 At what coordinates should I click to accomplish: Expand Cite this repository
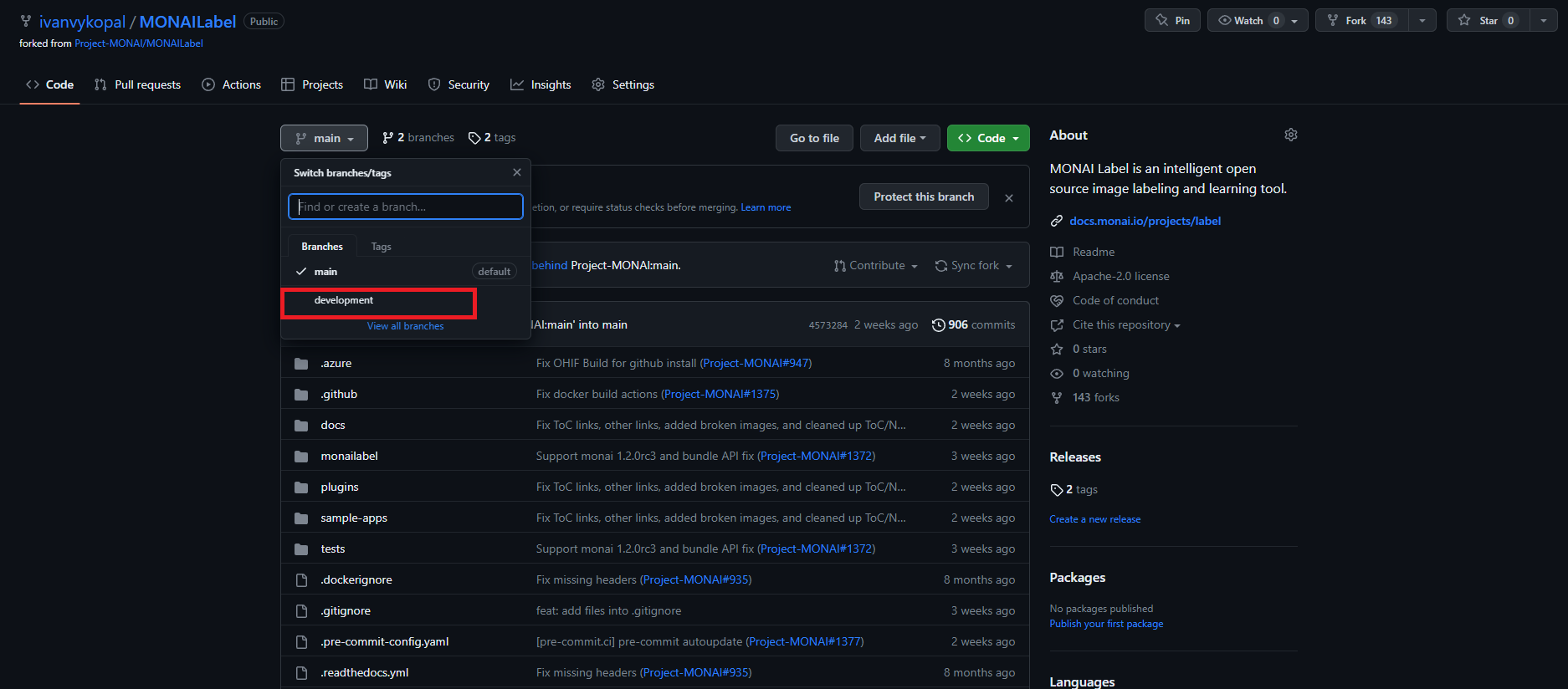[x=1126, y=324]
